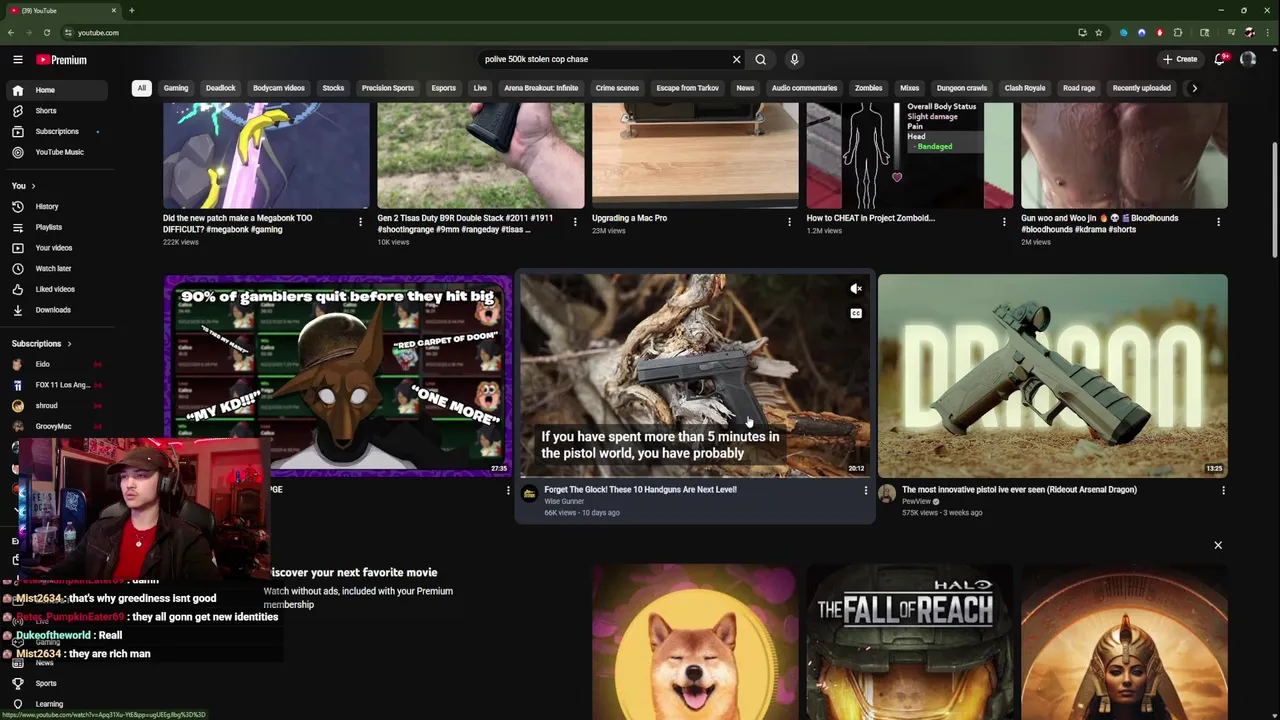Open options for Project Zomboid short
Image resolution: width=1280 pixels, height=720 pixels.
[1004, 222]
